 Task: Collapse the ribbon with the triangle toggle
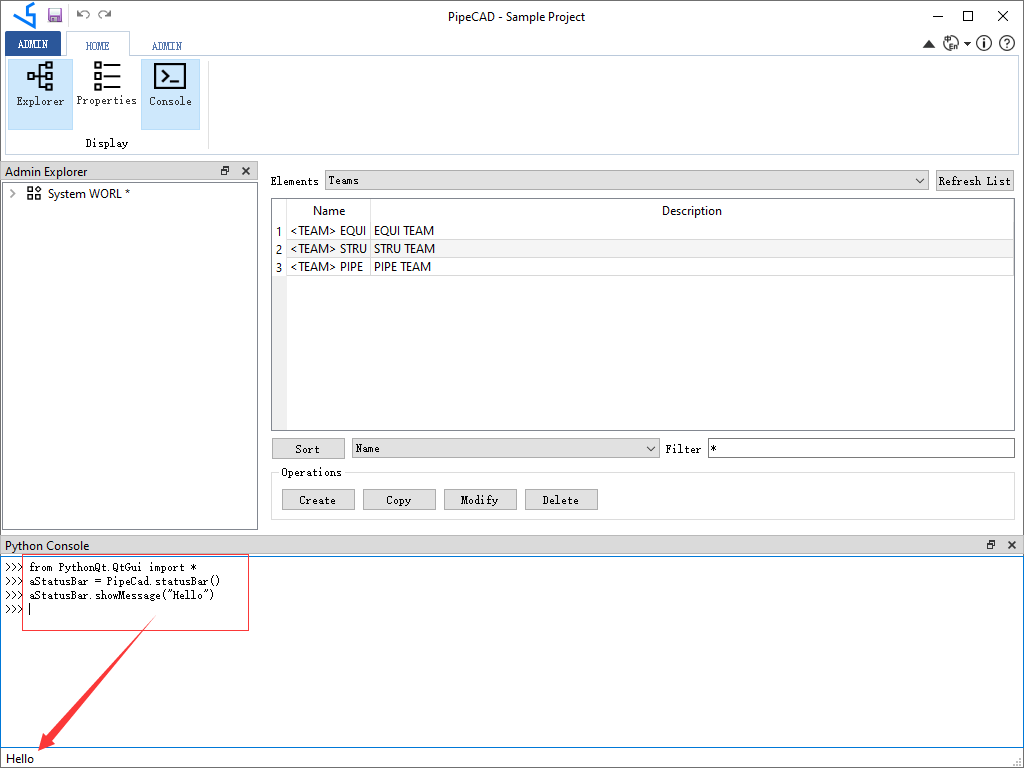click(x=928, y=44)
